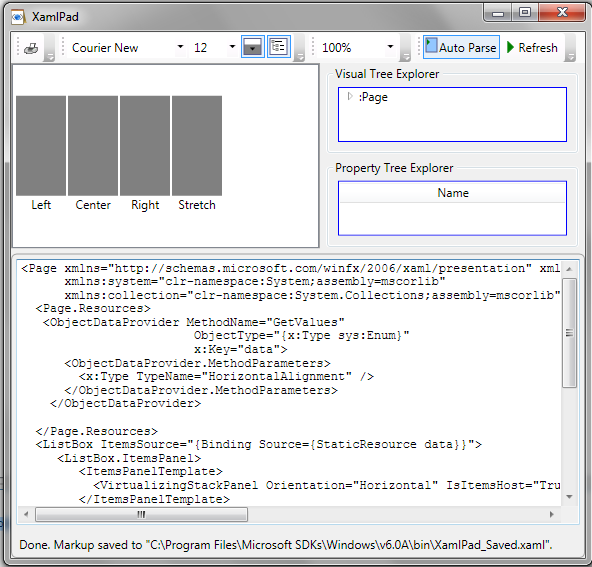Click the Right label text
Image resolution: width=592 pixels, height=567 pixels.
pyautogui.click(x=145, y=205)
